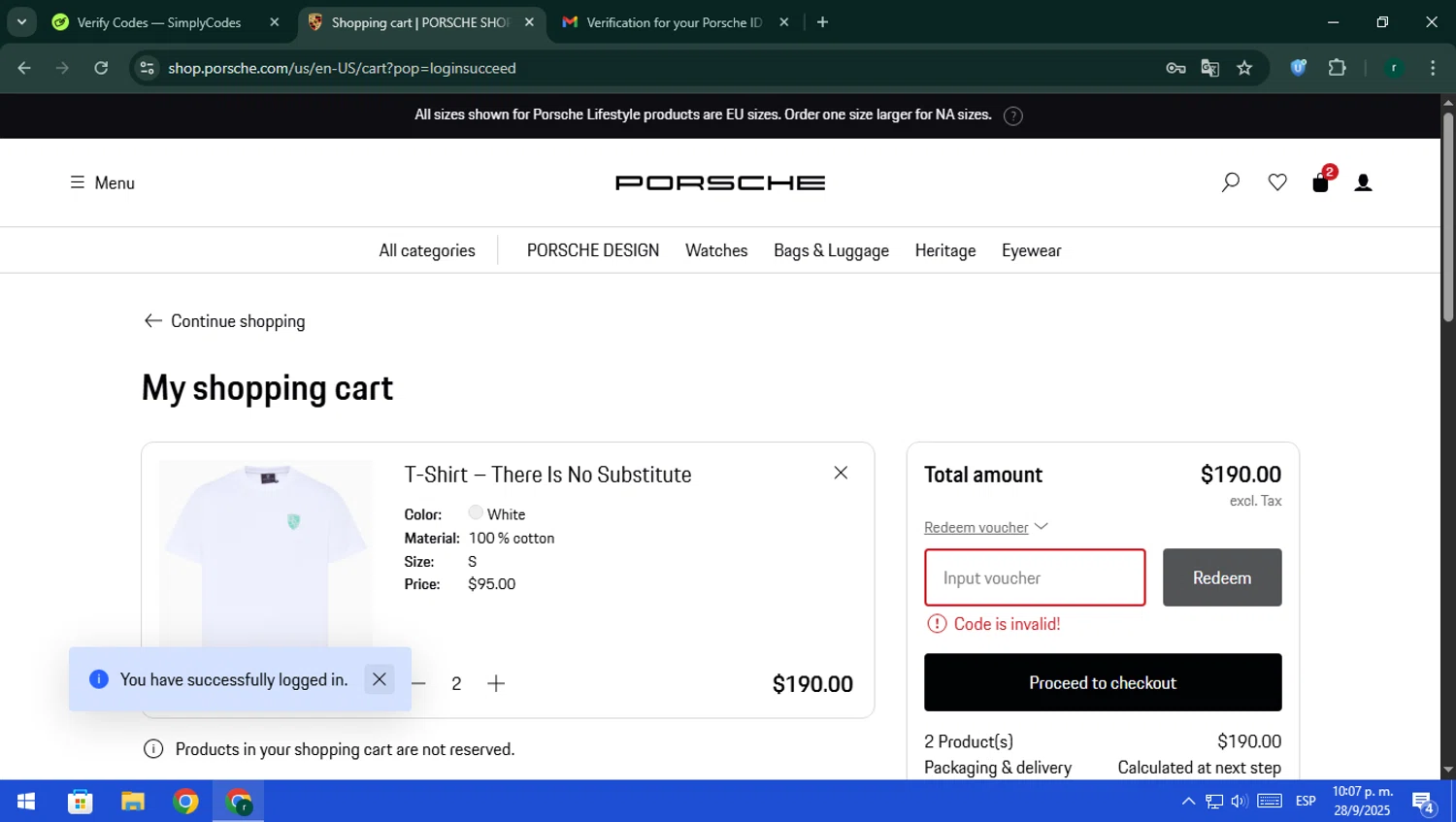
Task: Open the user account profile icon
Action: click(x=1363, y=182)
